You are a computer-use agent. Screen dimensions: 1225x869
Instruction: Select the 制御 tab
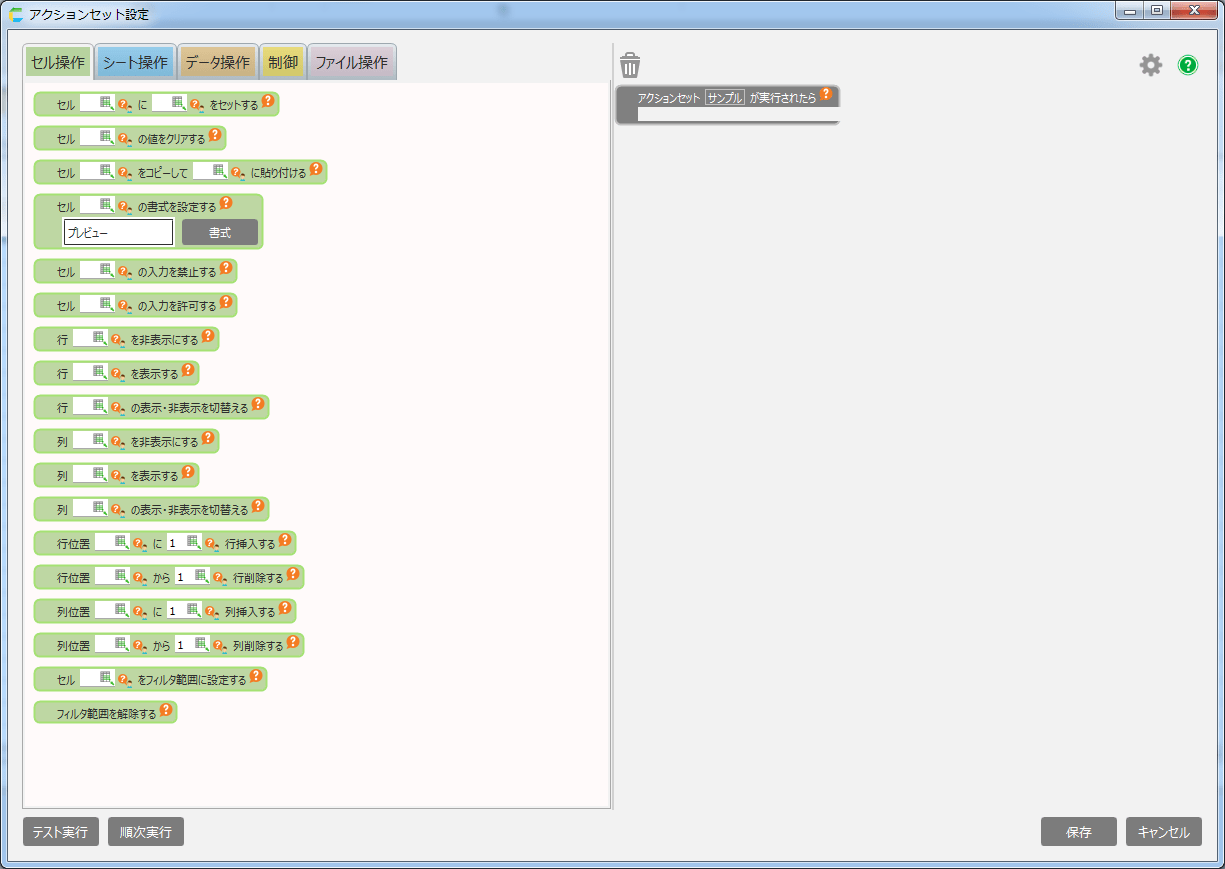283,63
